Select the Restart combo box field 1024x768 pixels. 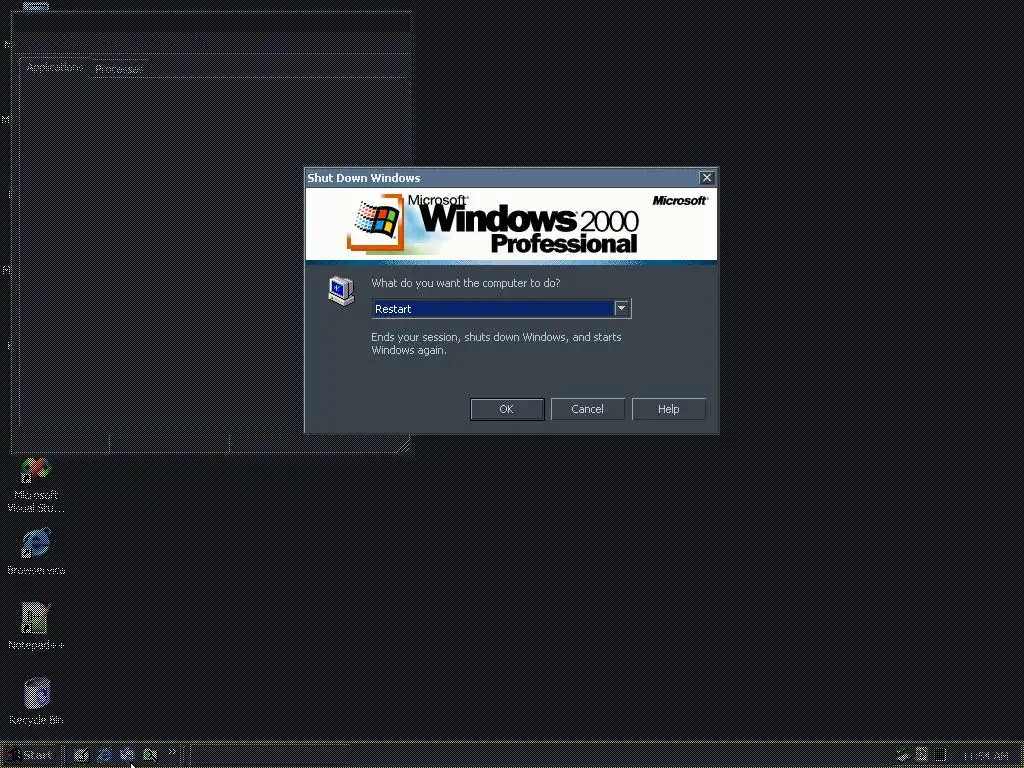[501, 308]
